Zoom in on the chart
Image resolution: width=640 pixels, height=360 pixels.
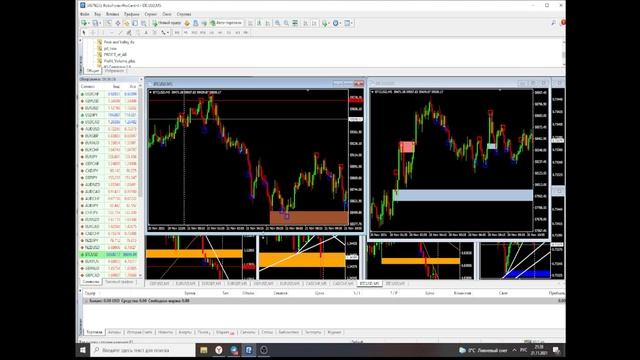[278, 23]
